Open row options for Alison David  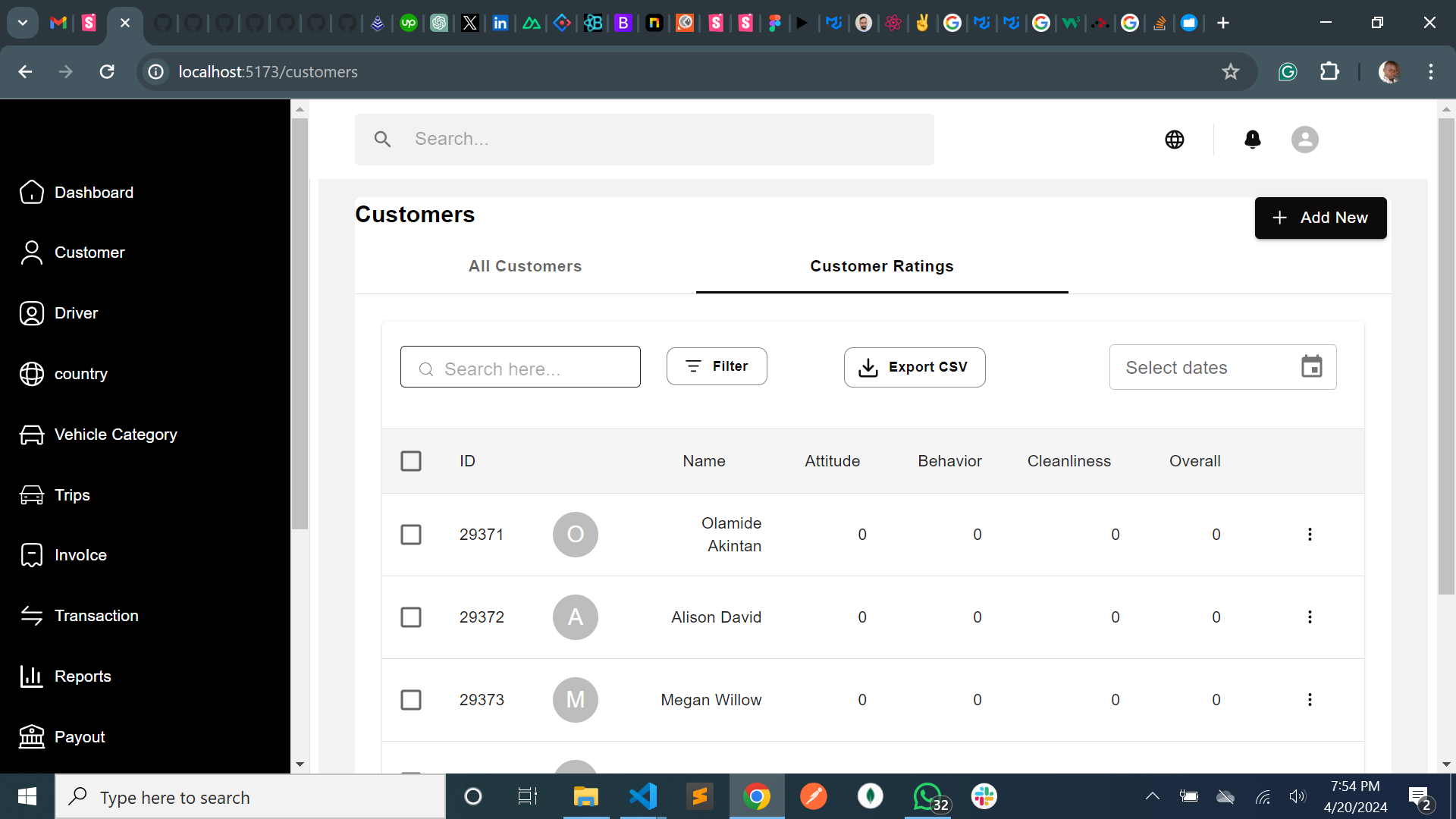pos(1310,617)
